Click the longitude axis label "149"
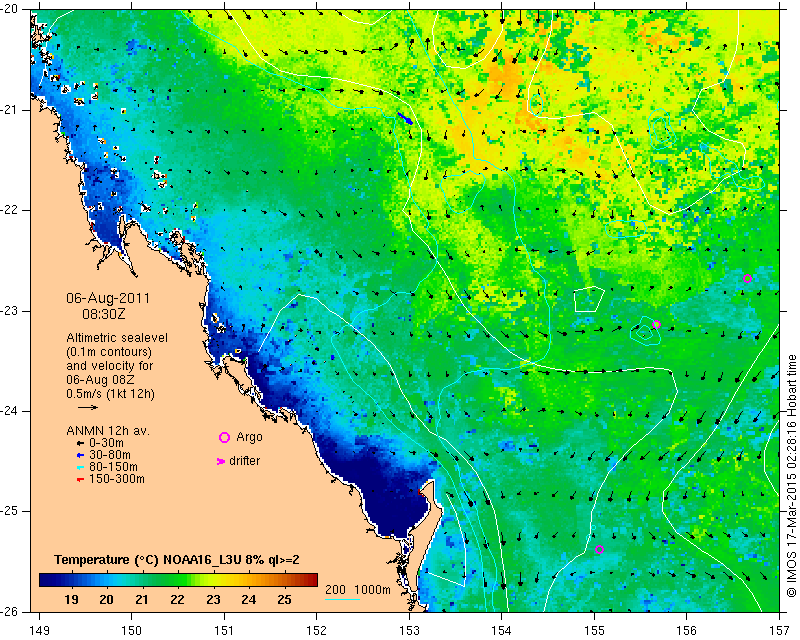This screenshot has height=640, width=800. pyautogui.click(x=39, y=631)
